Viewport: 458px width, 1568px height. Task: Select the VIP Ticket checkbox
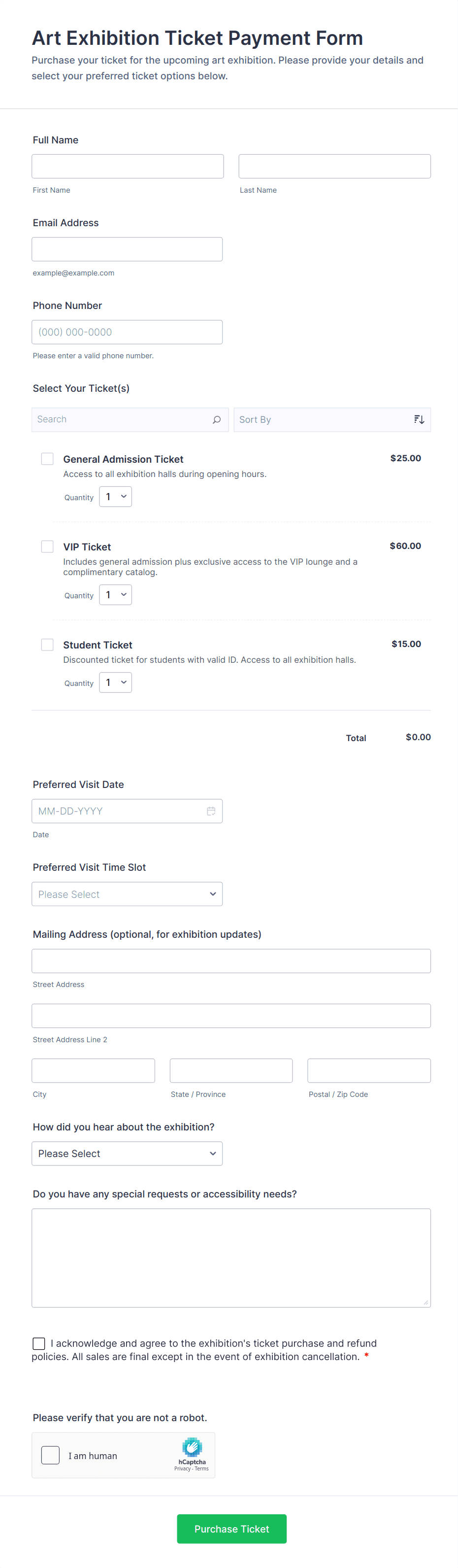click(x=47, y=546)
